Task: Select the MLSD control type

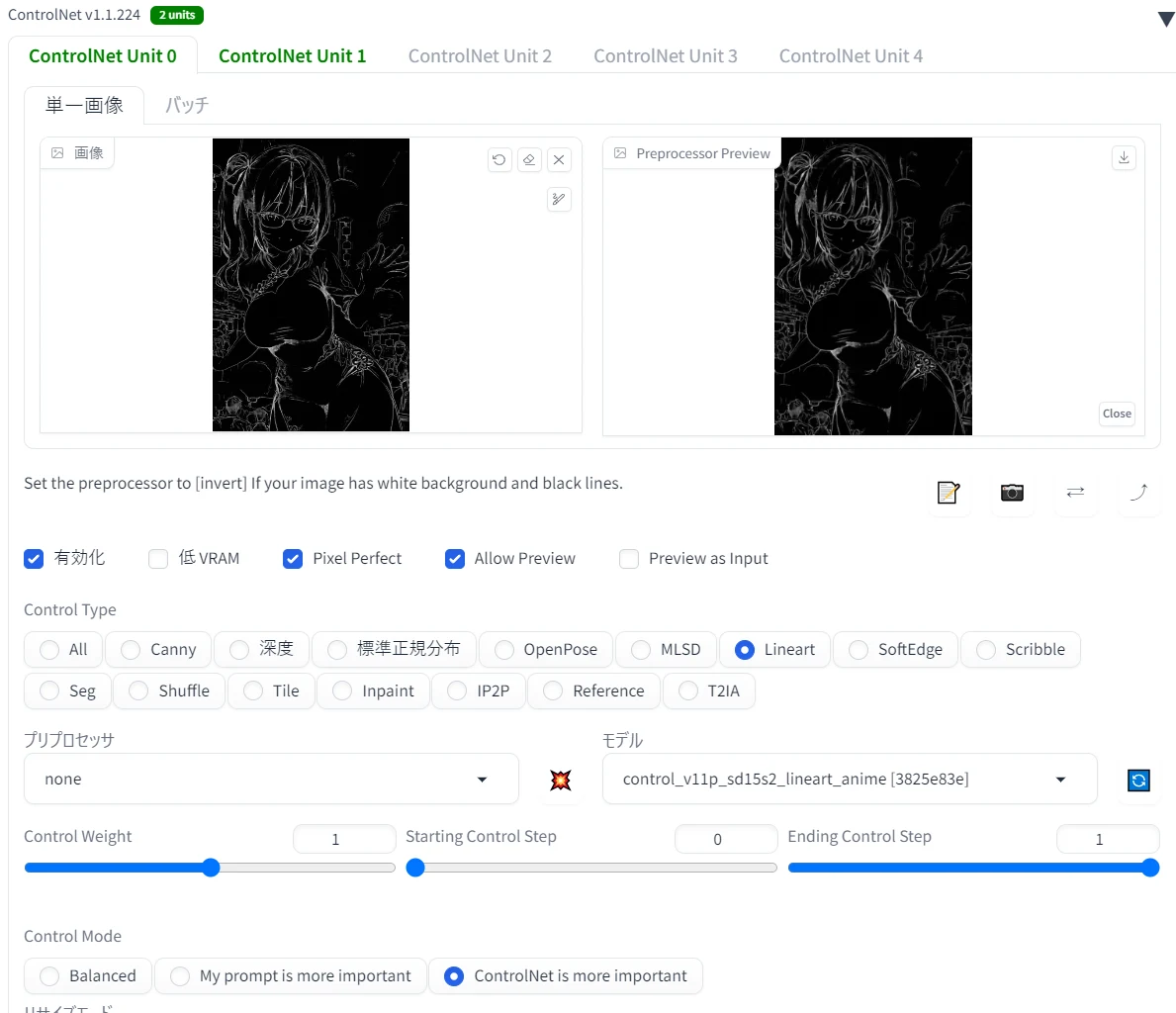Action: pos(666,650)
